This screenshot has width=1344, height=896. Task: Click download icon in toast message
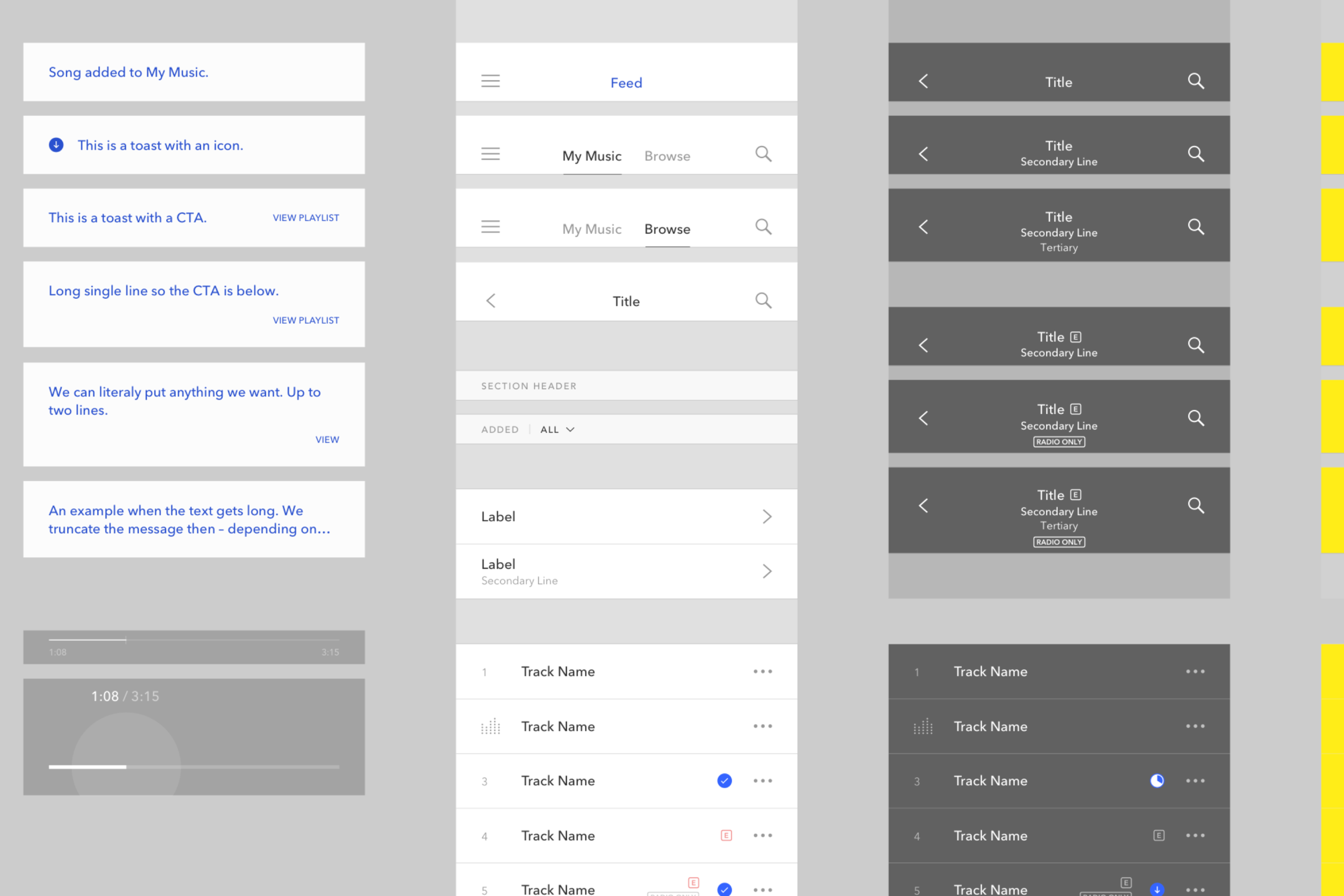56,145
